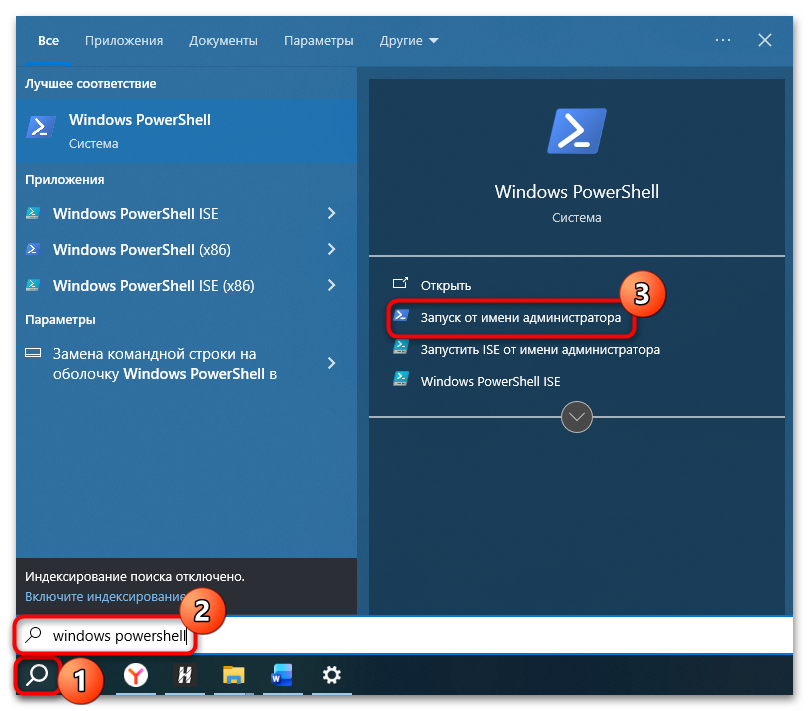This screenshot has width=809, height=711.
Task: Open the 'Другие' dropdown
Action: tap(409, 41)
